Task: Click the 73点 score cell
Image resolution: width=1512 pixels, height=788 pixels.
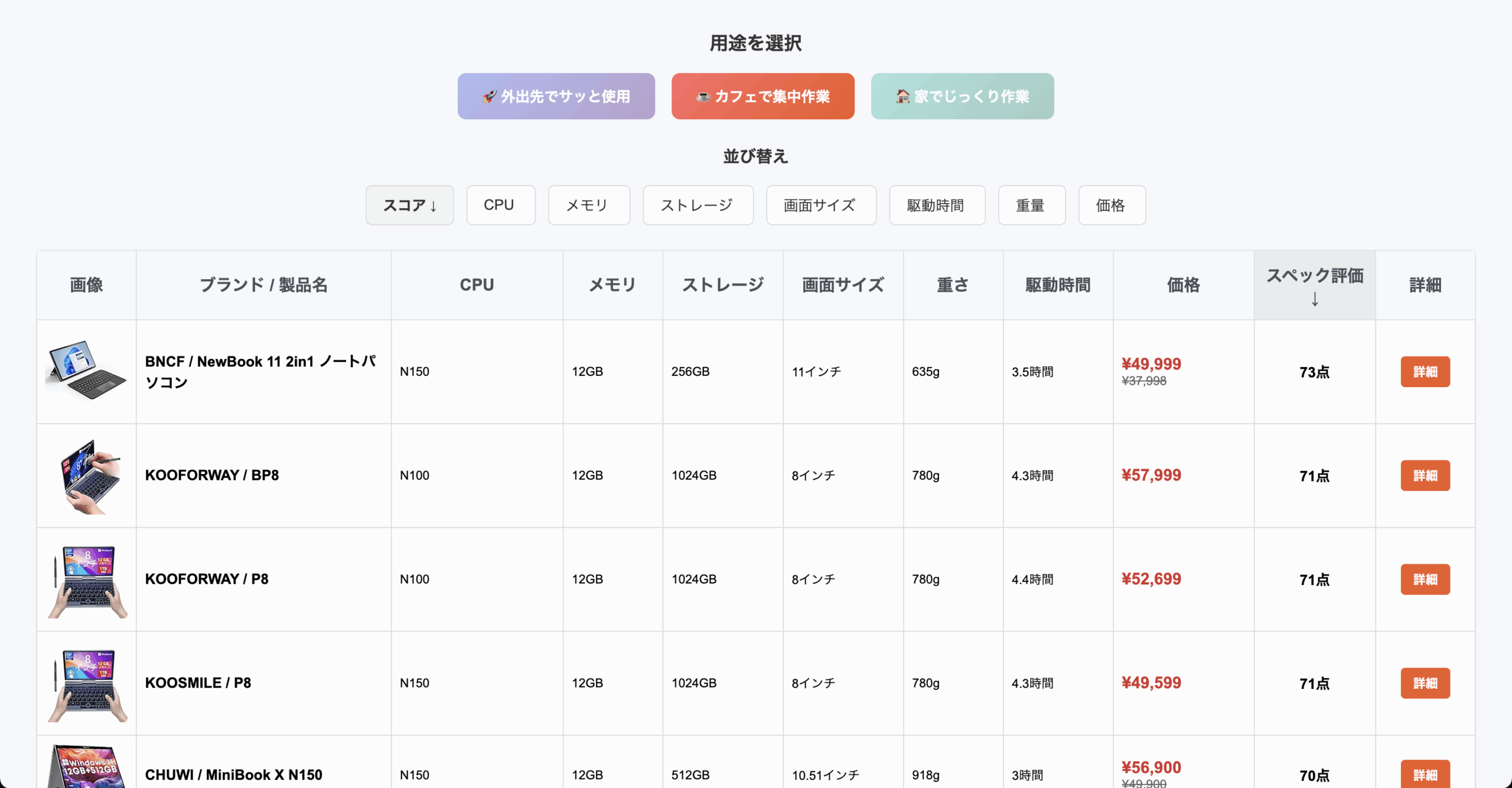Action: 1314,372
